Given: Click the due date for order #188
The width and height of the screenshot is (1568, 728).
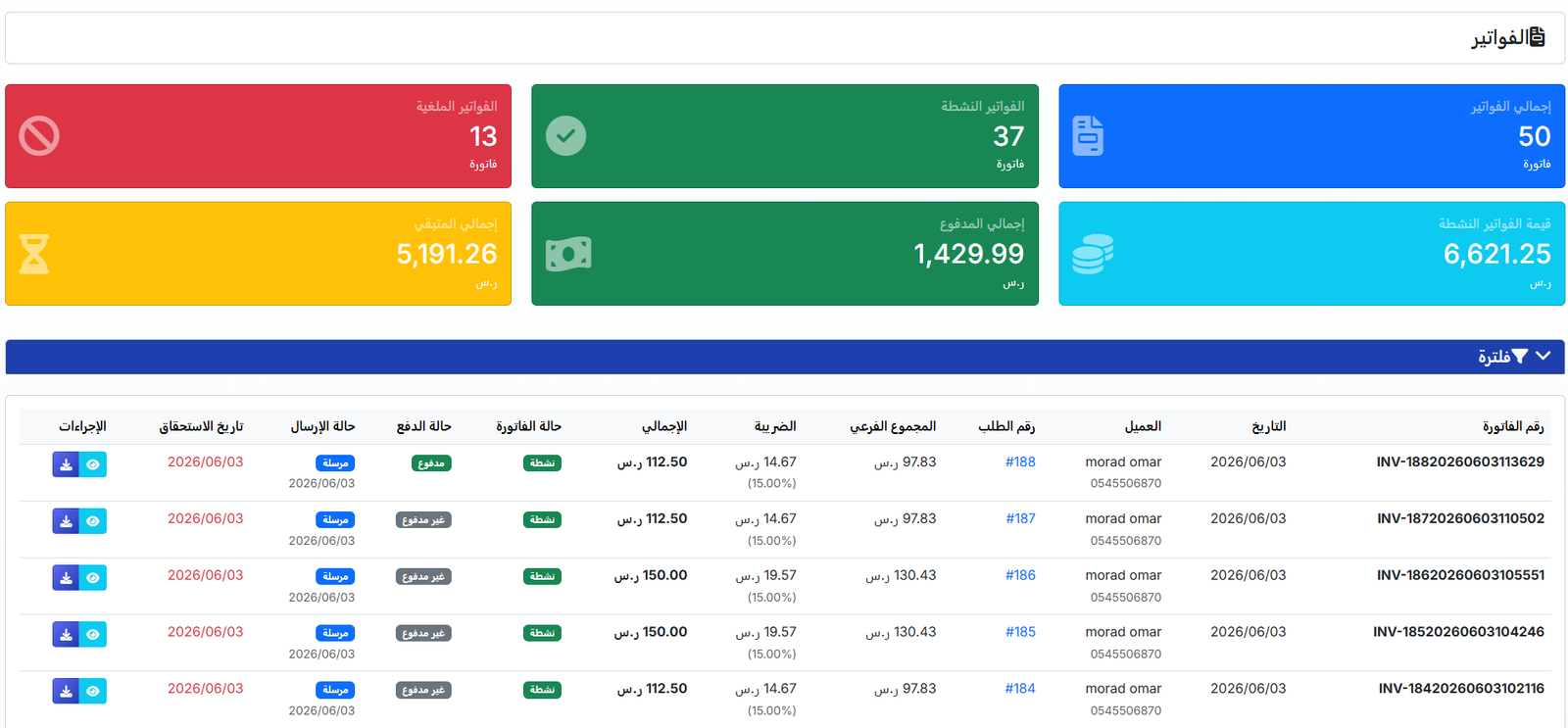Looking at the screenshot, I should click(x=205, y=461).
